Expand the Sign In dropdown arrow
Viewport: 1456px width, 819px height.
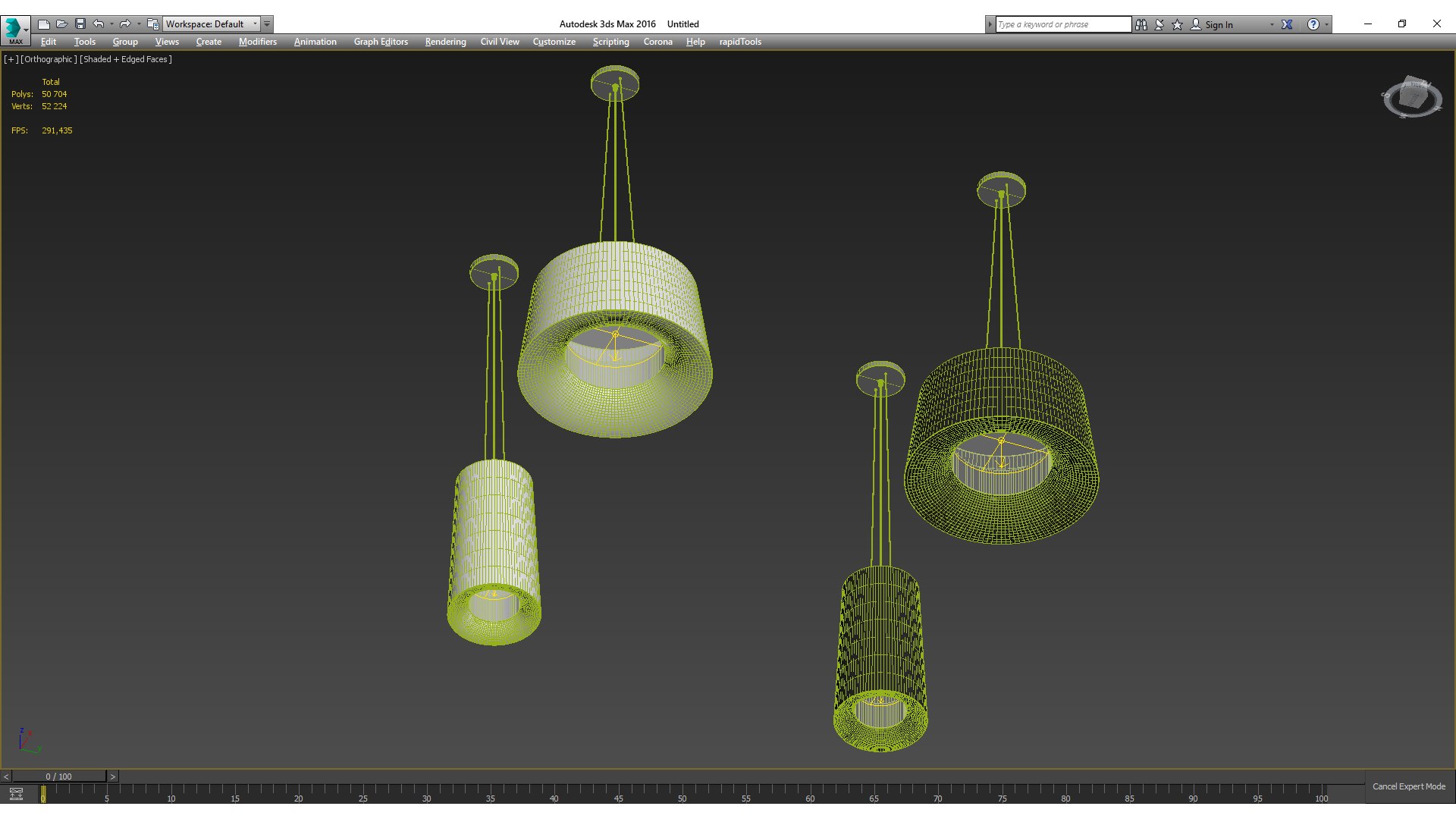click(1272, 24)
